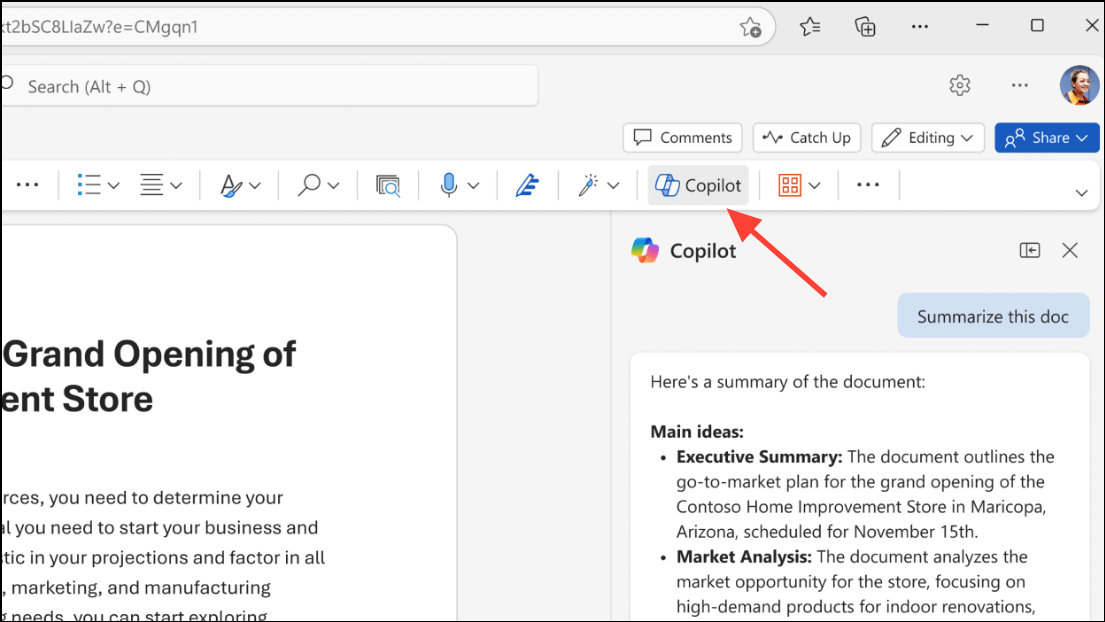Click the Designer magic wand icon
Image resolution: width=1105 pixels, height=622 pixels.
(x=588, y=185)
